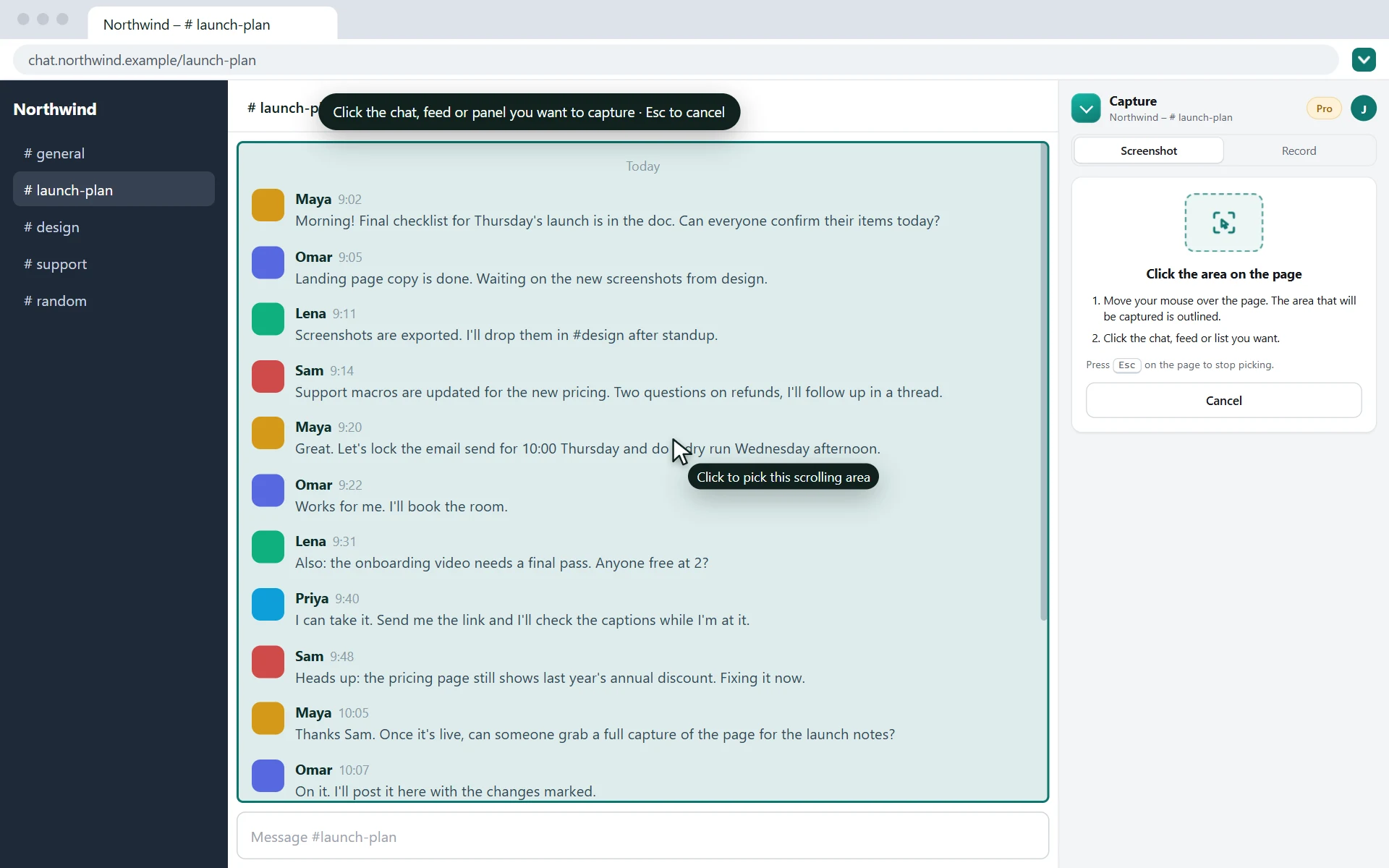Viewport: 1389px width, 868px height.
Task: Open the # general channel
Action: point(114,153)
